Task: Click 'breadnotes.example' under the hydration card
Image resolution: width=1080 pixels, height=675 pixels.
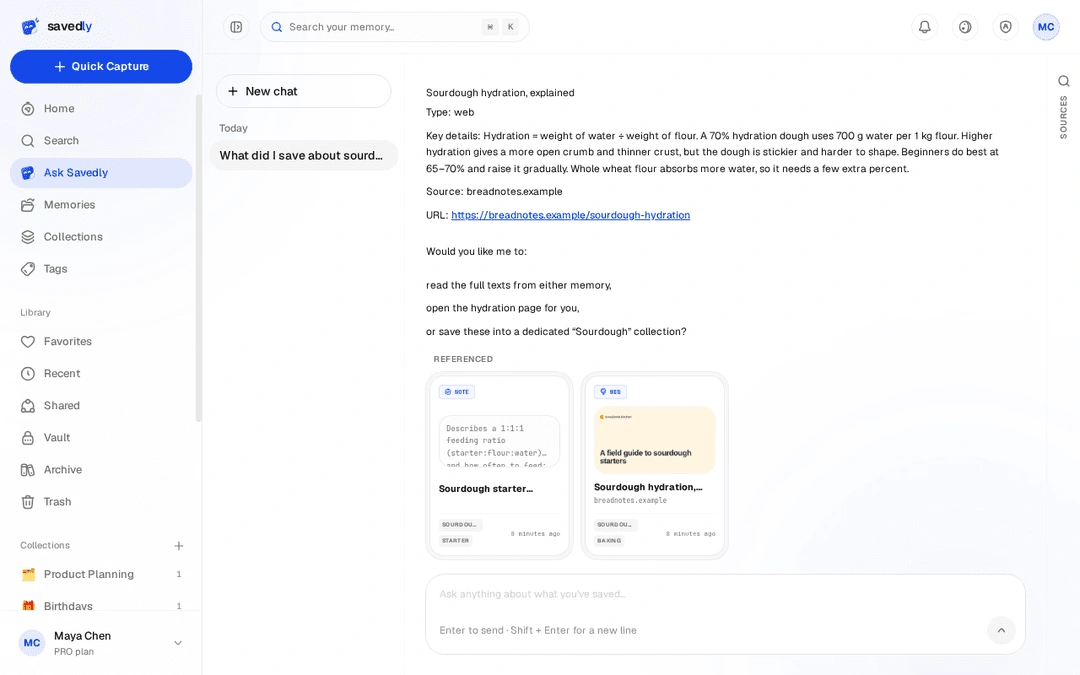Action: click(x=630, y=501)
